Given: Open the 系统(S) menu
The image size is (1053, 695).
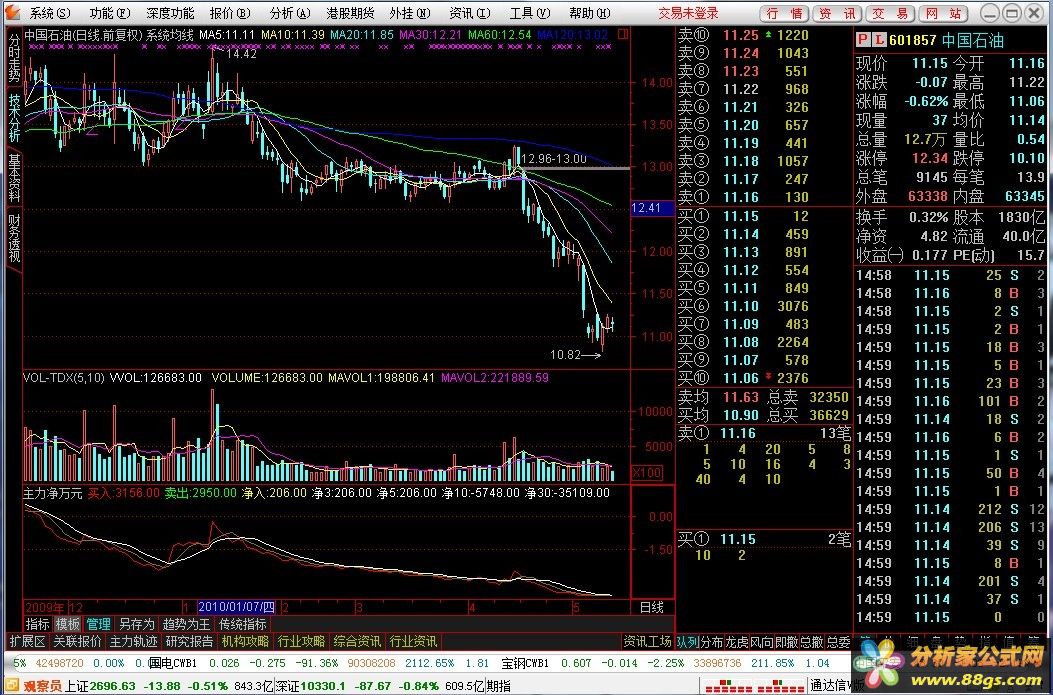Looking at the screenshot, I should click(x=50, y=13).
